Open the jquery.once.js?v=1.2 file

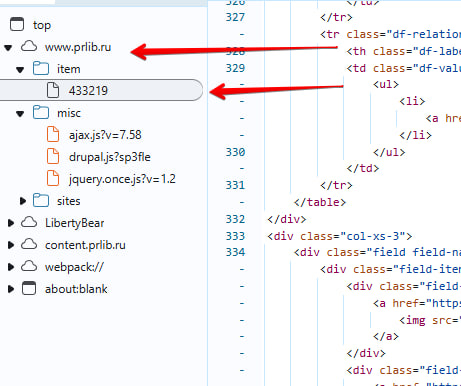click(x=122, y=179)
